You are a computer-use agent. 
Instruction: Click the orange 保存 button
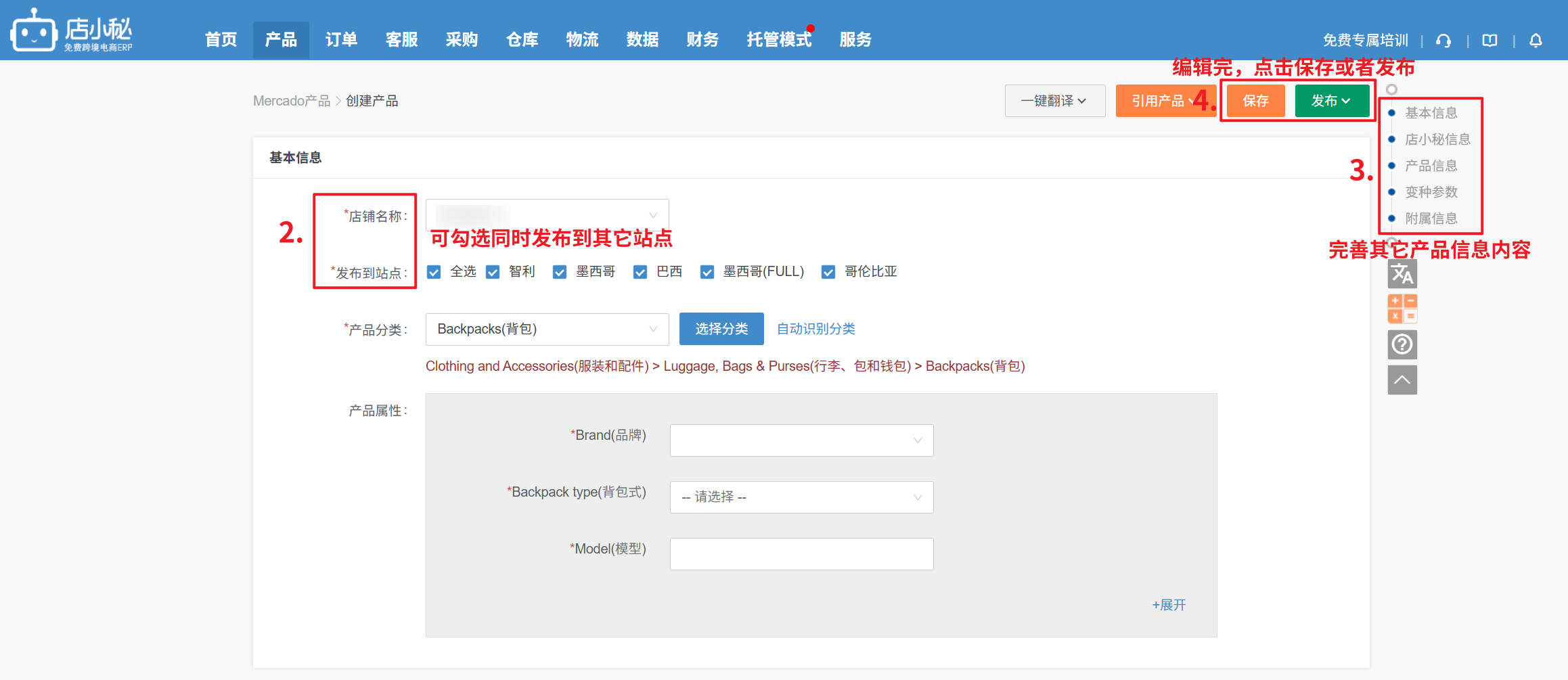(1255, 101)
